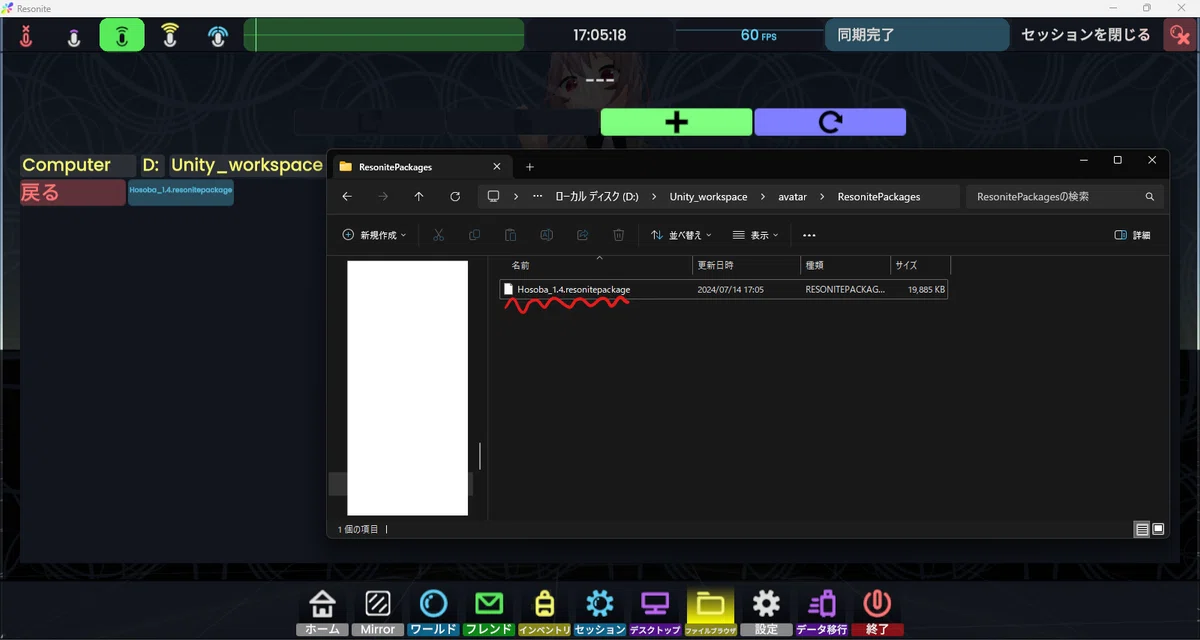Refresh the Explorer folder view
The image size is (1200, 640).
pos(455,197)
